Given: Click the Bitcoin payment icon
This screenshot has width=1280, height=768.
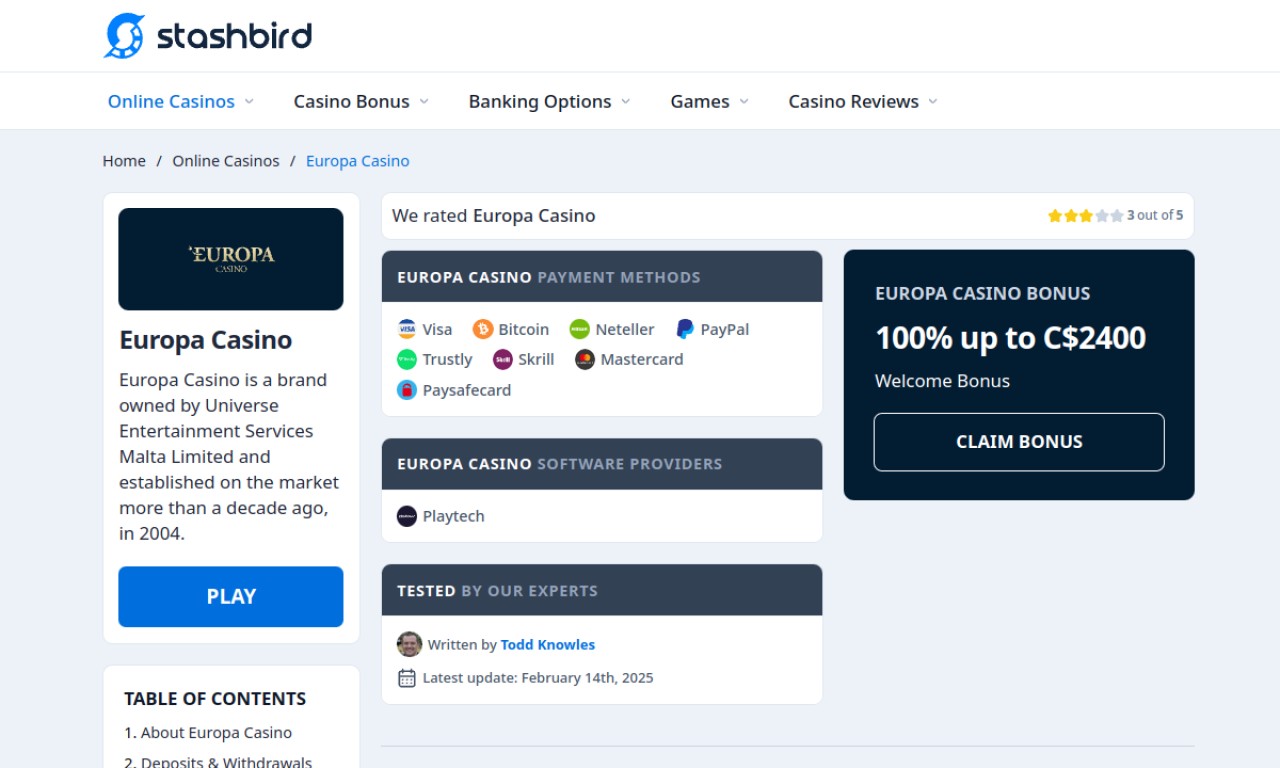Looking at the screenshot, I should pos(483,330).
